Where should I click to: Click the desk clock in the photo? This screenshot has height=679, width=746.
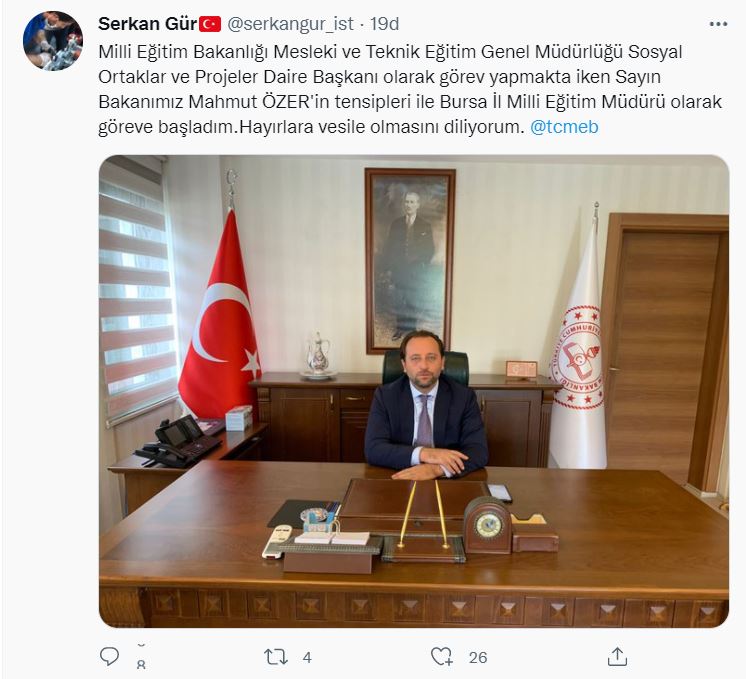(488, 524)
